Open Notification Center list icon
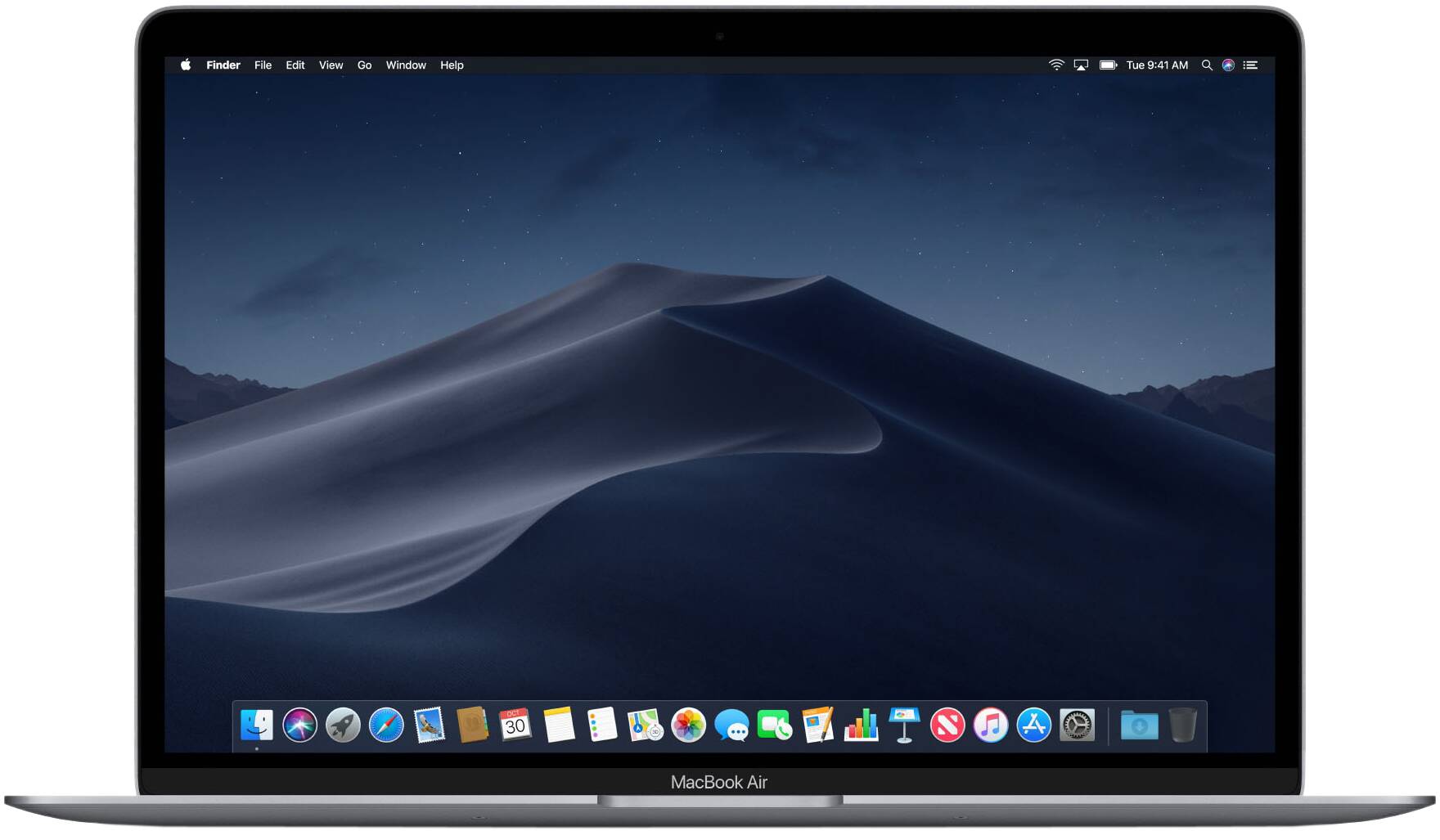The height and width of the screenshot is (840, 1440). [x=1250, y=65]
